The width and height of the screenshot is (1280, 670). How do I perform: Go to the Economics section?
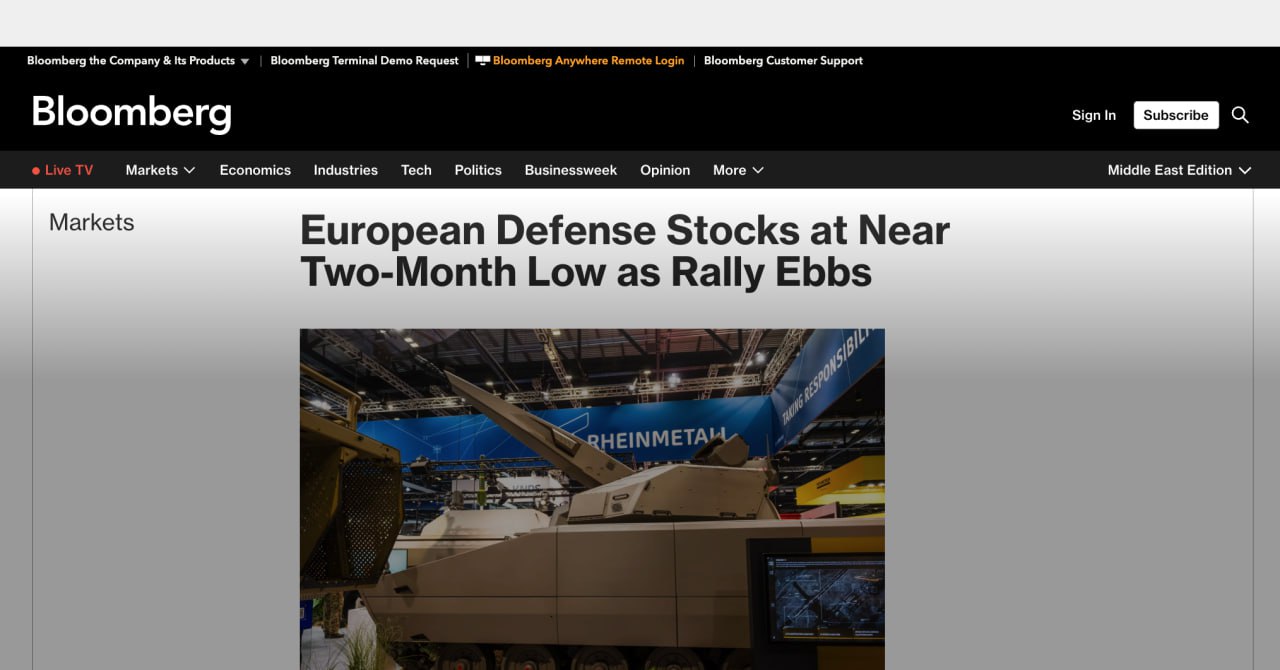(x=255, y=170)
